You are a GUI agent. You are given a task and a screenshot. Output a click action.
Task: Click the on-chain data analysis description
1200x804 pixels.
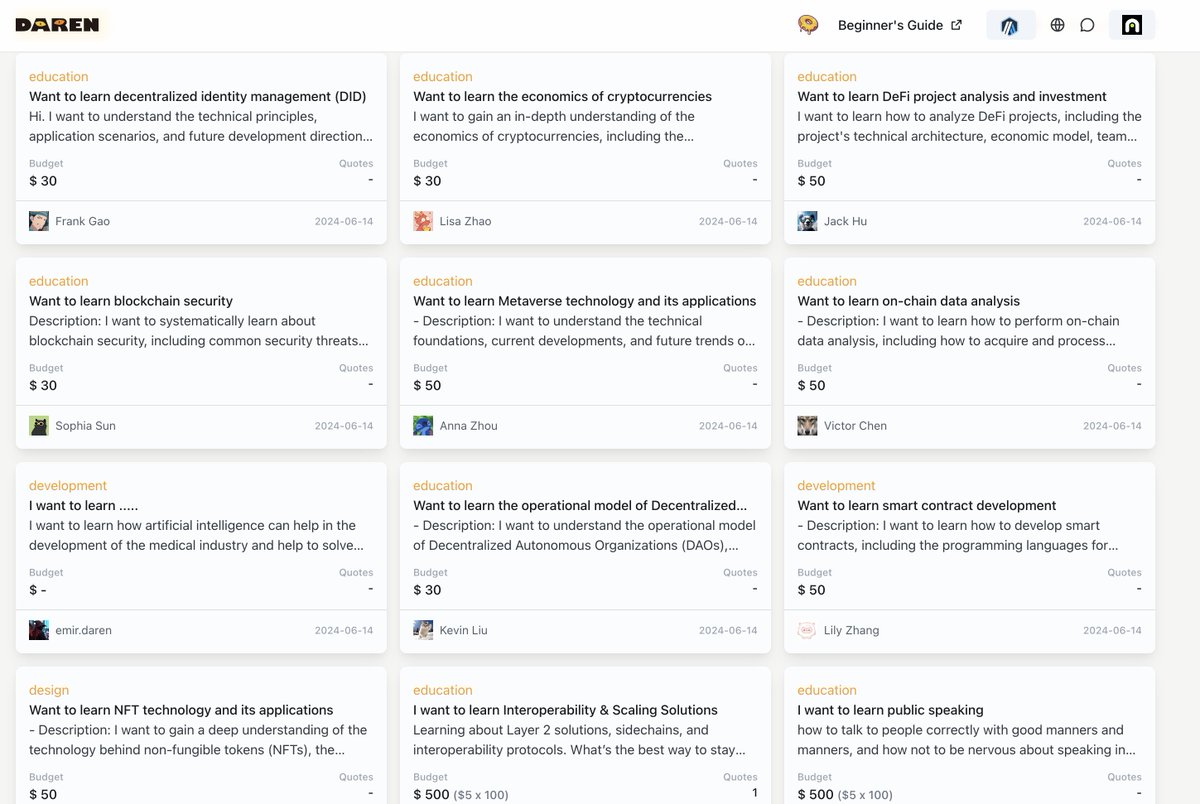coord(958,331)
